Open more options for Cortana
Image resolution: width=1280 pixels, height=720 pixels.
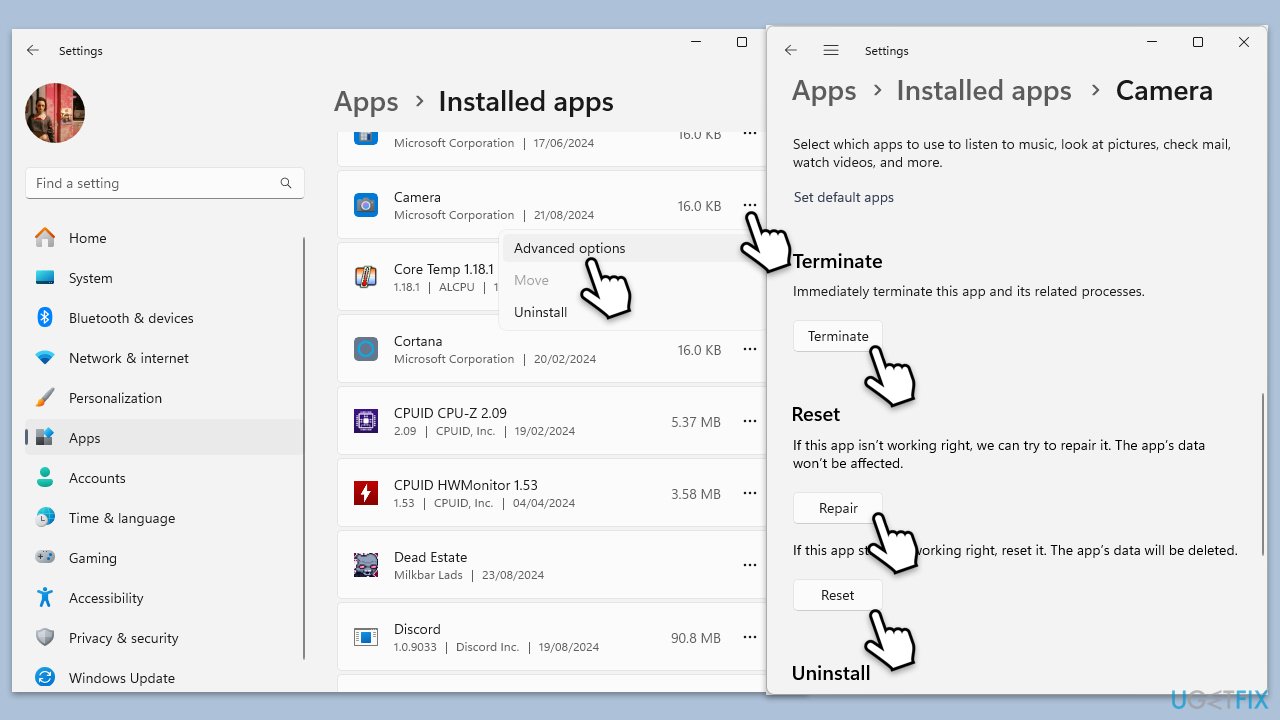749,350
